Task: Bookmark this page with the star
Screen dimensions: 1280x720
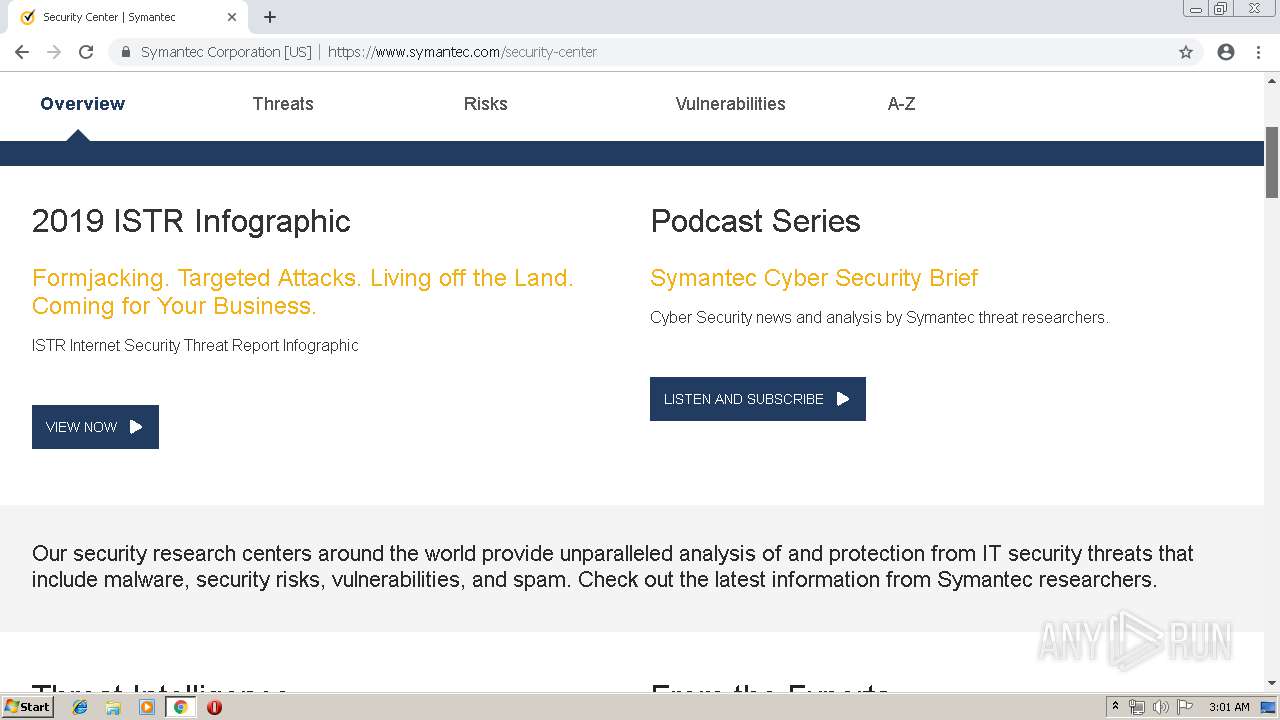Action: pyautogui.click(x=1186, y=52)
